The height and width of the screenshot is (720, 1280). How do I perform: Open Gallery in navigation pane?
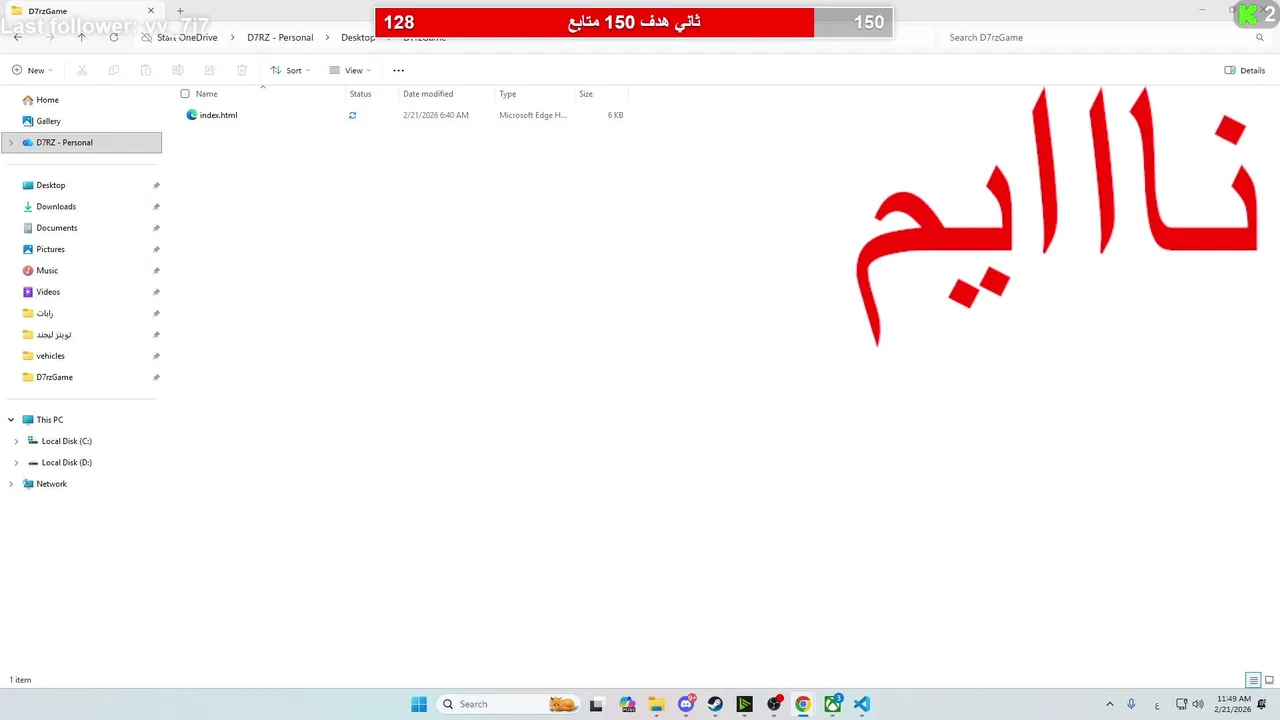pos(48,121)
